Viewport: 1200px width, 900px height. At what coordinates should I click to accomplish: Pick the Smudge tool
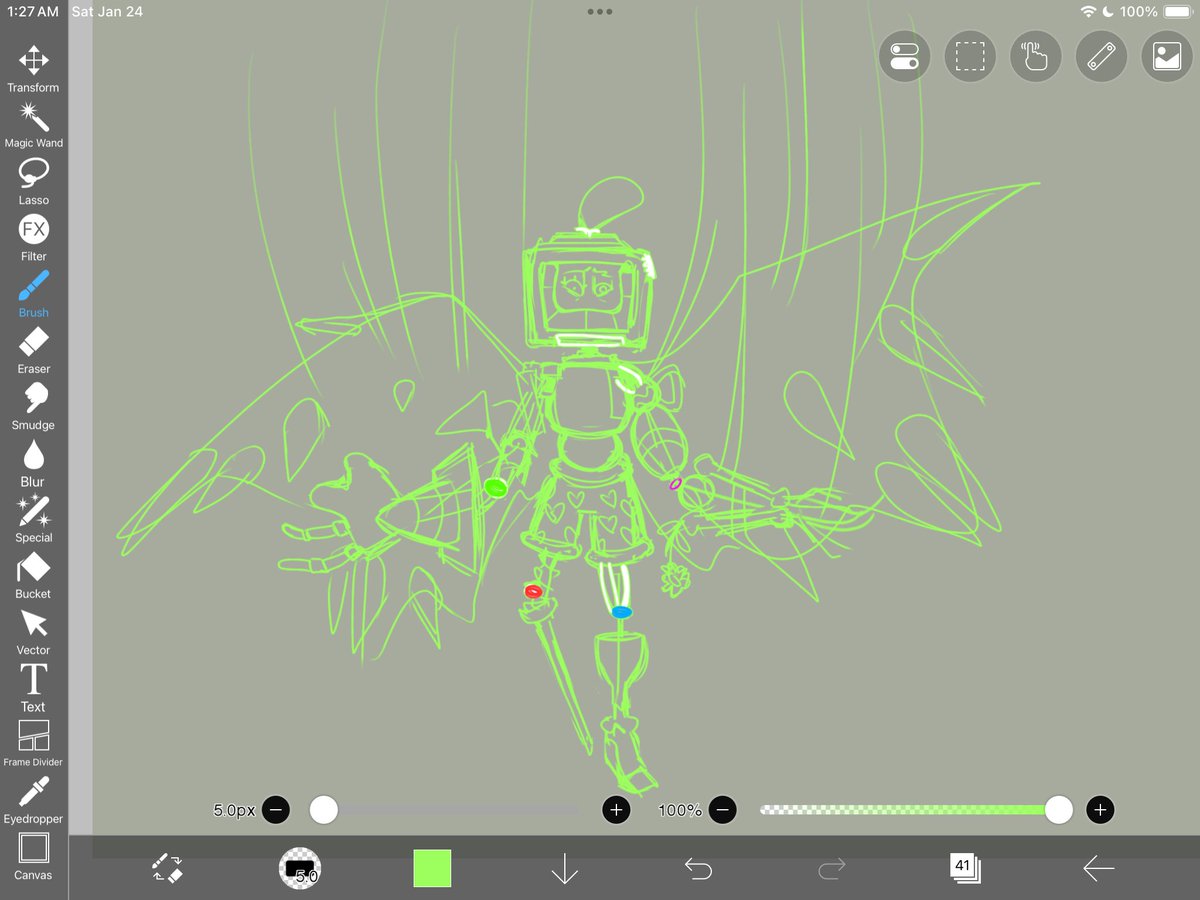tap(33, 406)
